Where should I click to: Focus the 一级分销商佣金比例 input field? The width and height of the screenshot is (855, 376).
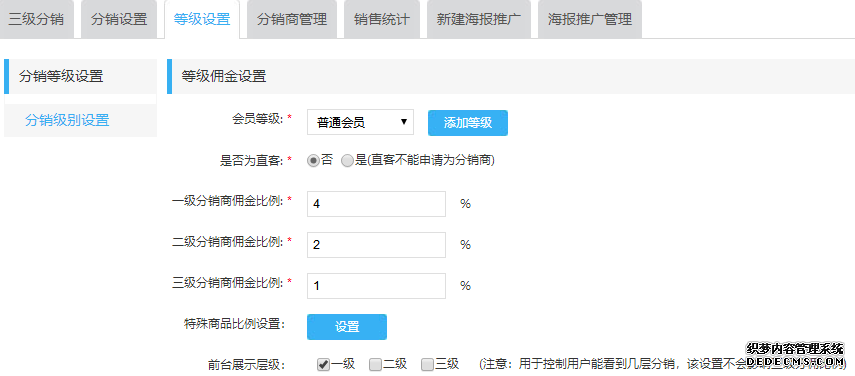pyautogui.click(x=376, y=204)
